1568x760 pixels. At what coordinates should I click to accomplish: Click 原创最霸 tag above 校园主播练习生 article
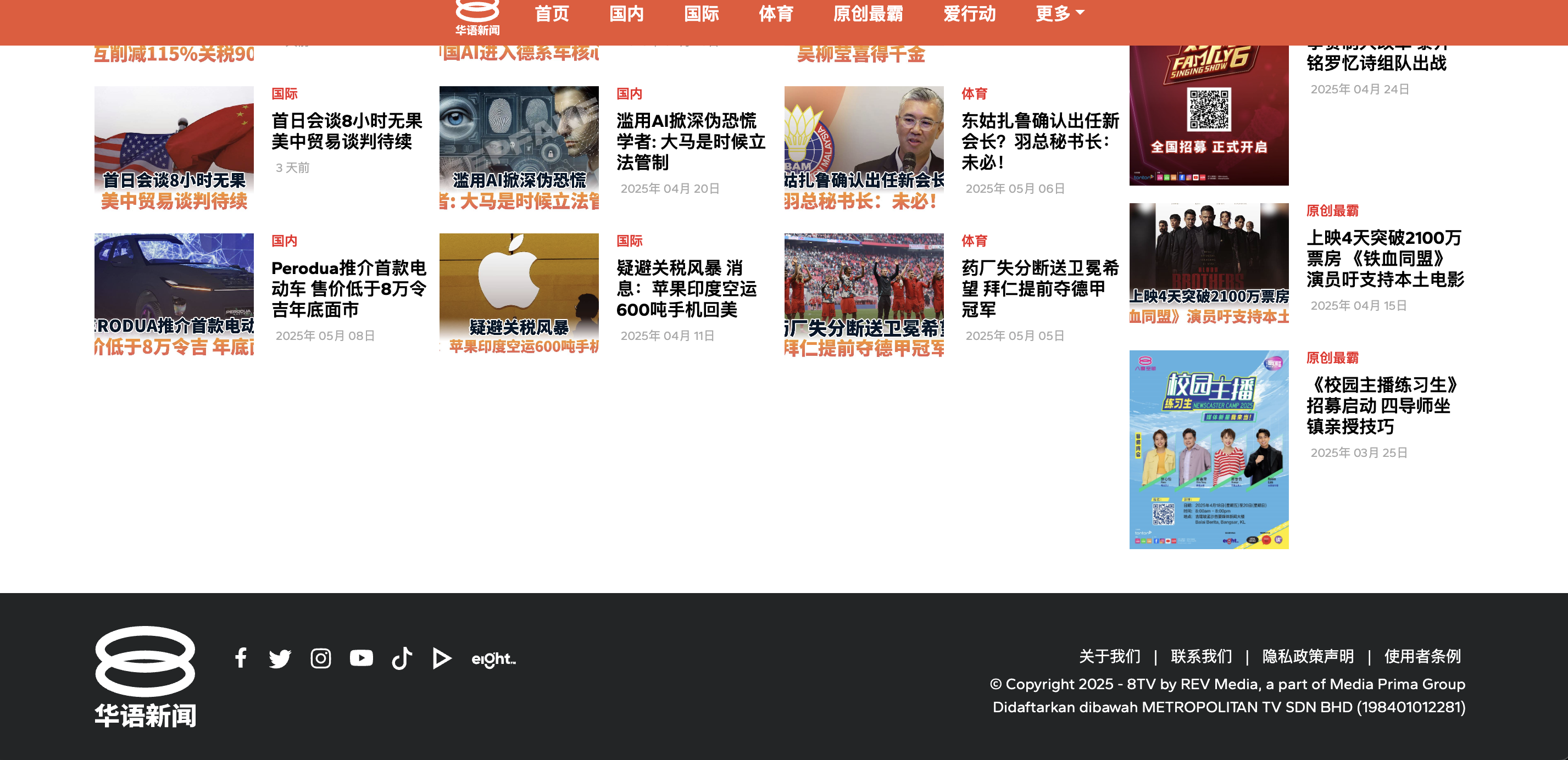(x=1332, y=358)
